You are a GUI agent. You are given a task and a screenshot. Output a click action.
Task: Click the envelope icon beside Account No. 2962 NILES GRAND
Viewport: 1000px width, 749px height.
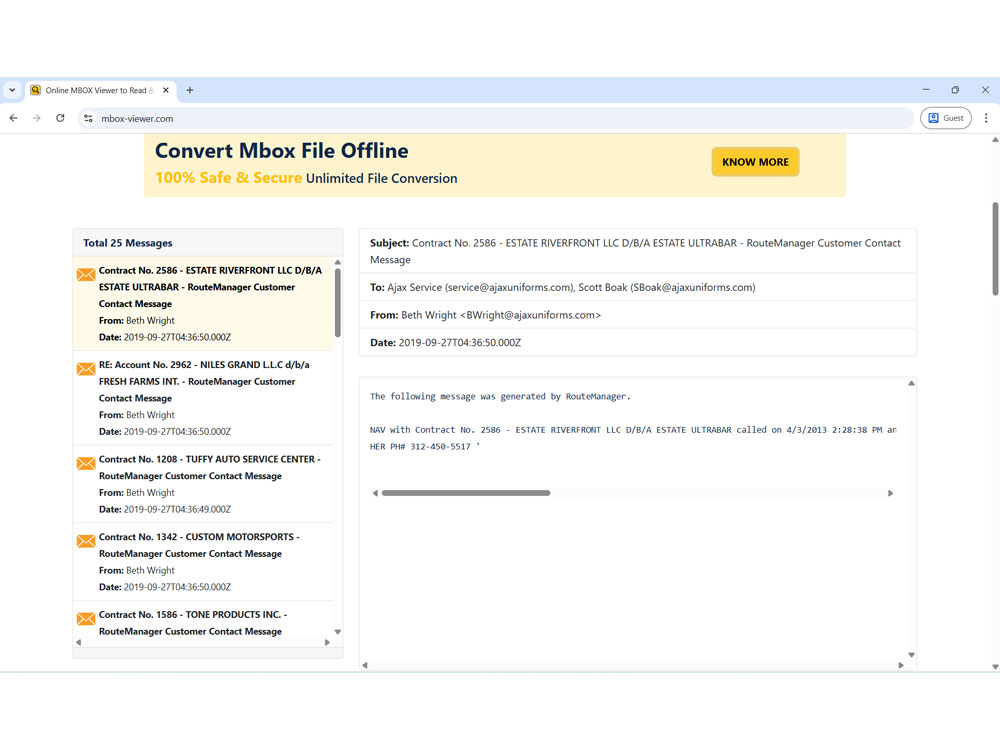tap(85, 368)
